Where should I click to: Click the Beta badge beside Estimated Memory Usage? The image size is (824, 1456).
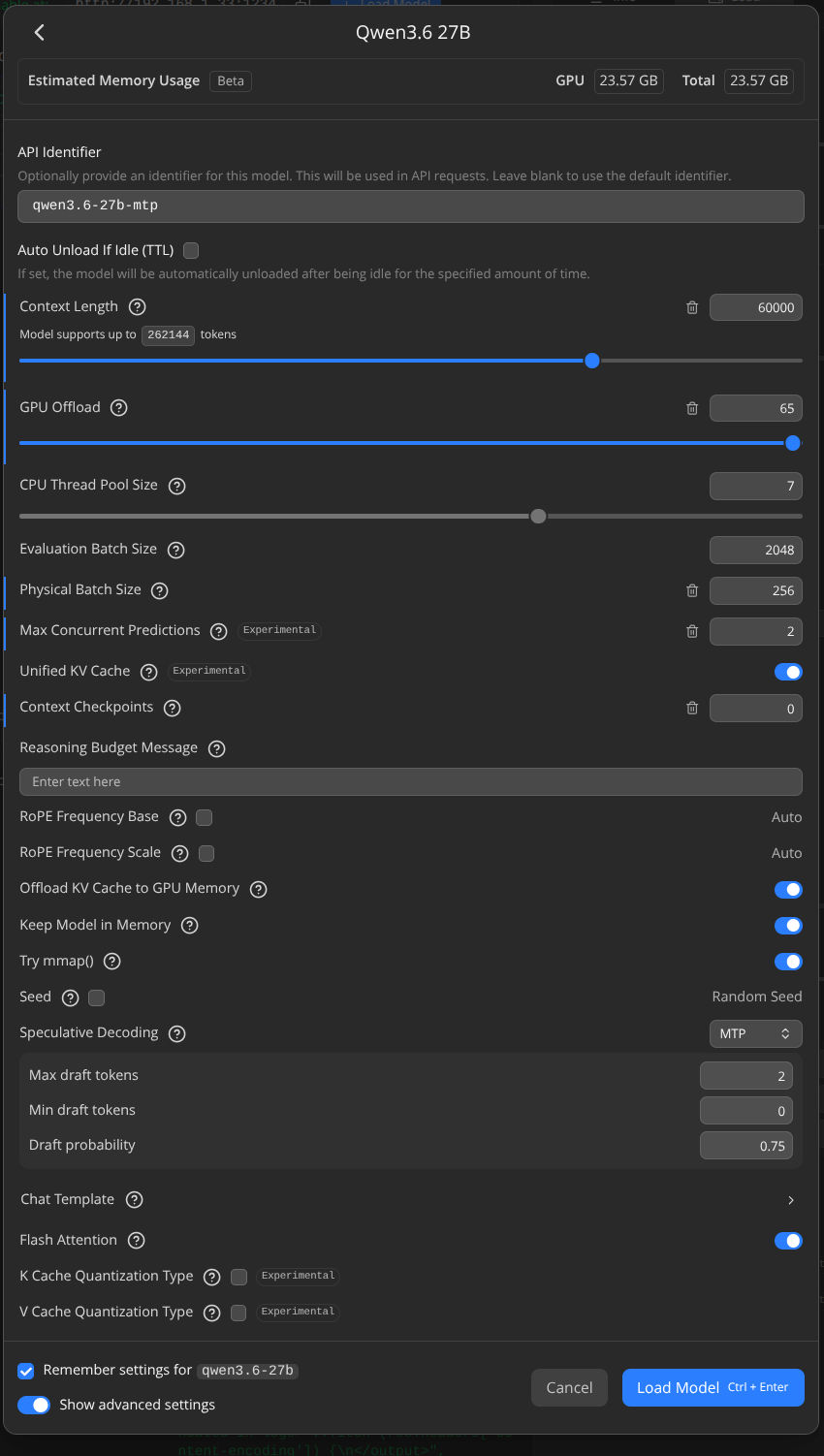[231, 80]
